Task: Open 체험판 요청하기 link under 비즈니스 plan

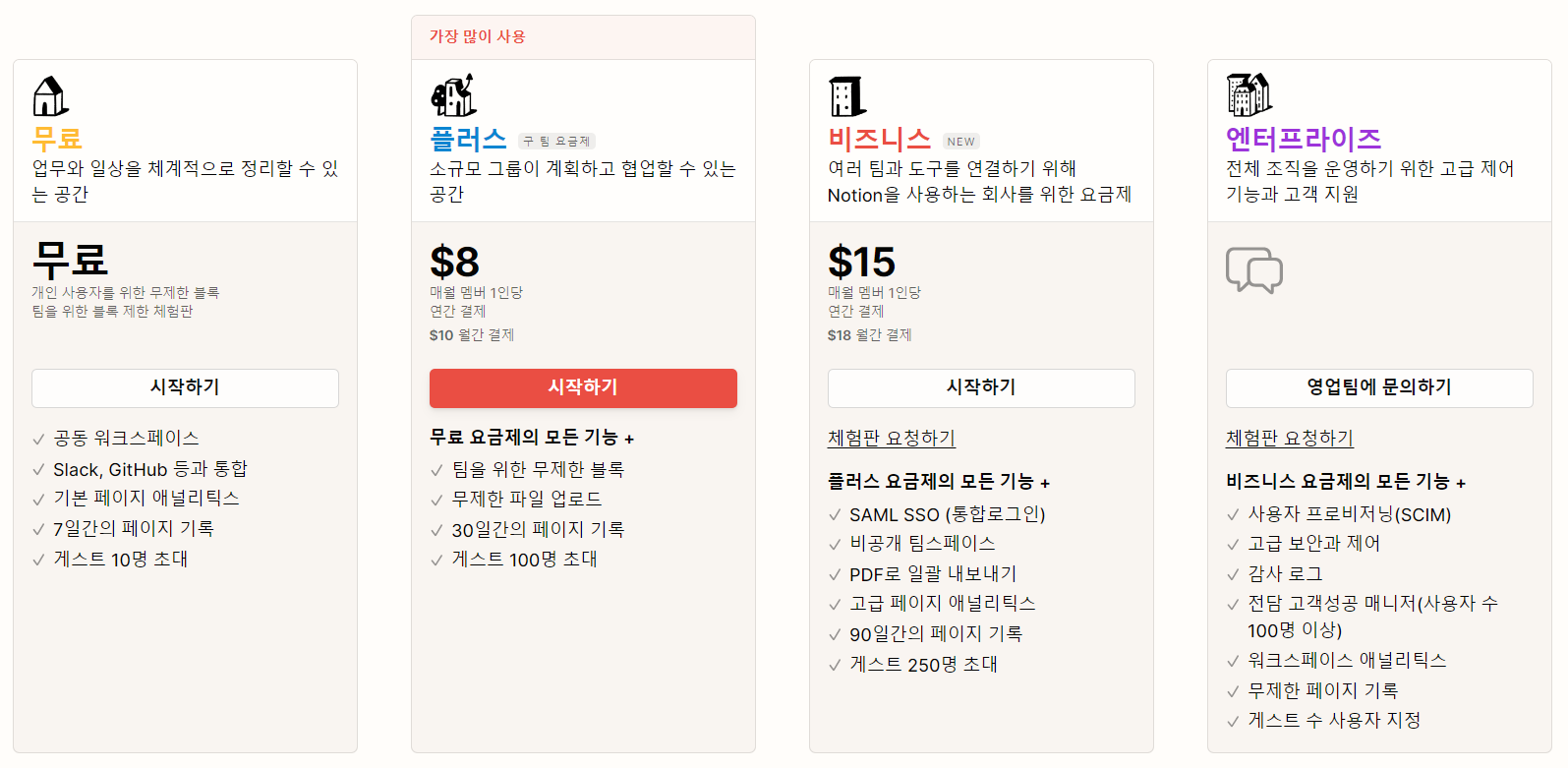Action: point(892,439)
